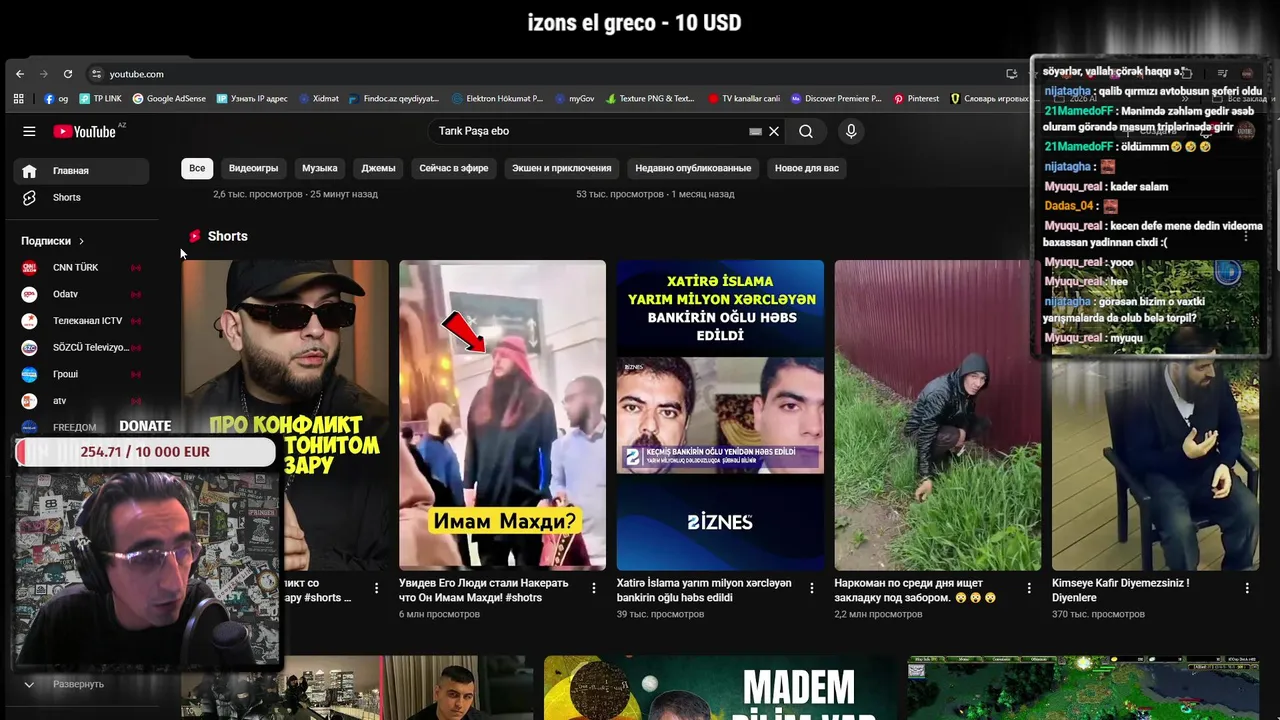The width and height of the screenshot is (1280, 720).
Task: Go back with the browser back arrow
Action: coord(20,74)
